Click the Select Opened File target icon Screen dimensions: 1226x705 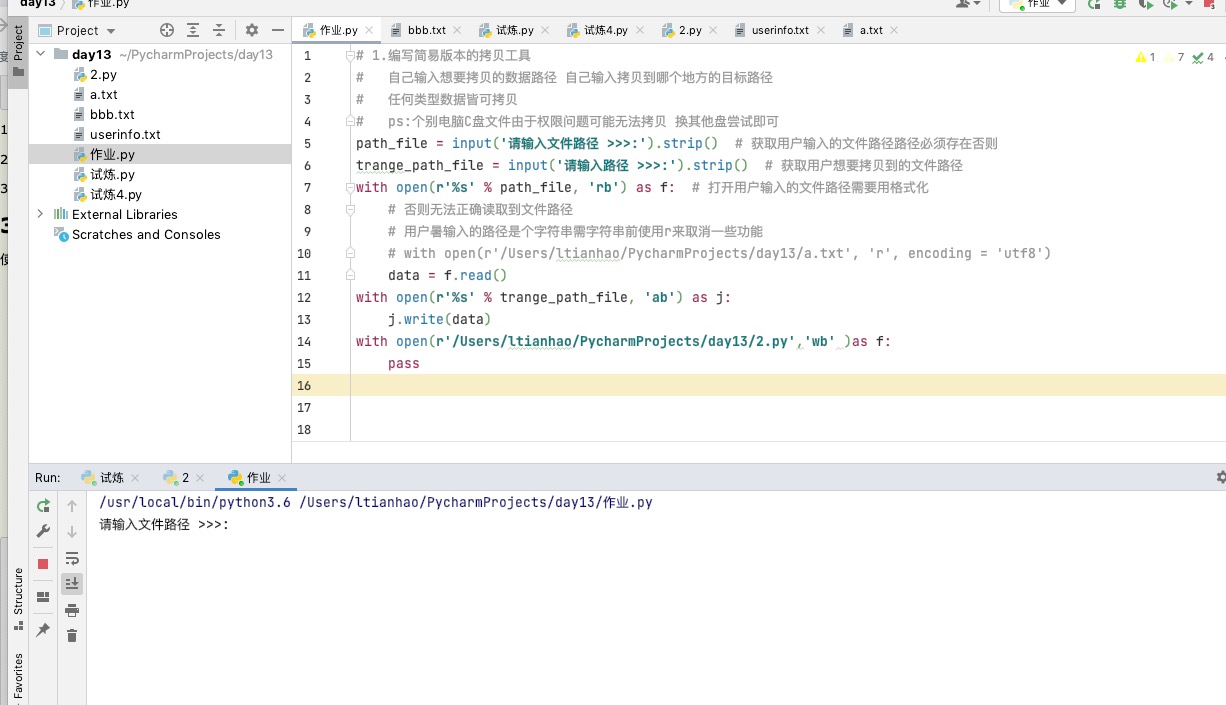(167, 31)
